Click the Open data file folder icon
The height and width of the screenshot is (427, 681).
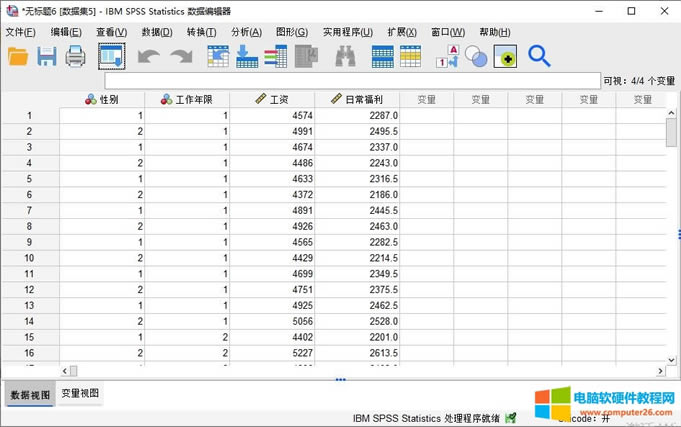pyautogui.click(x=19, y=57)
